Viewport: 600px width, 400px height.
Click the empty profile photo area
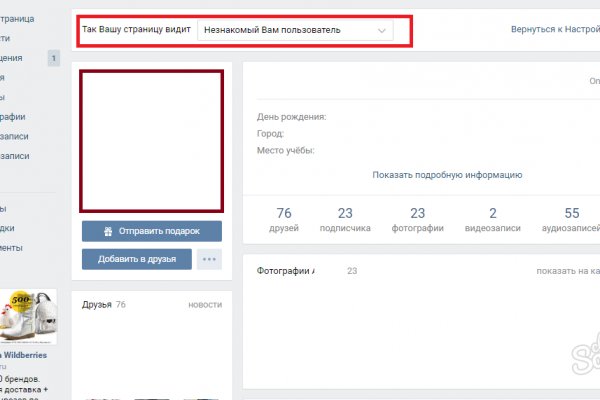click(152, 141)
